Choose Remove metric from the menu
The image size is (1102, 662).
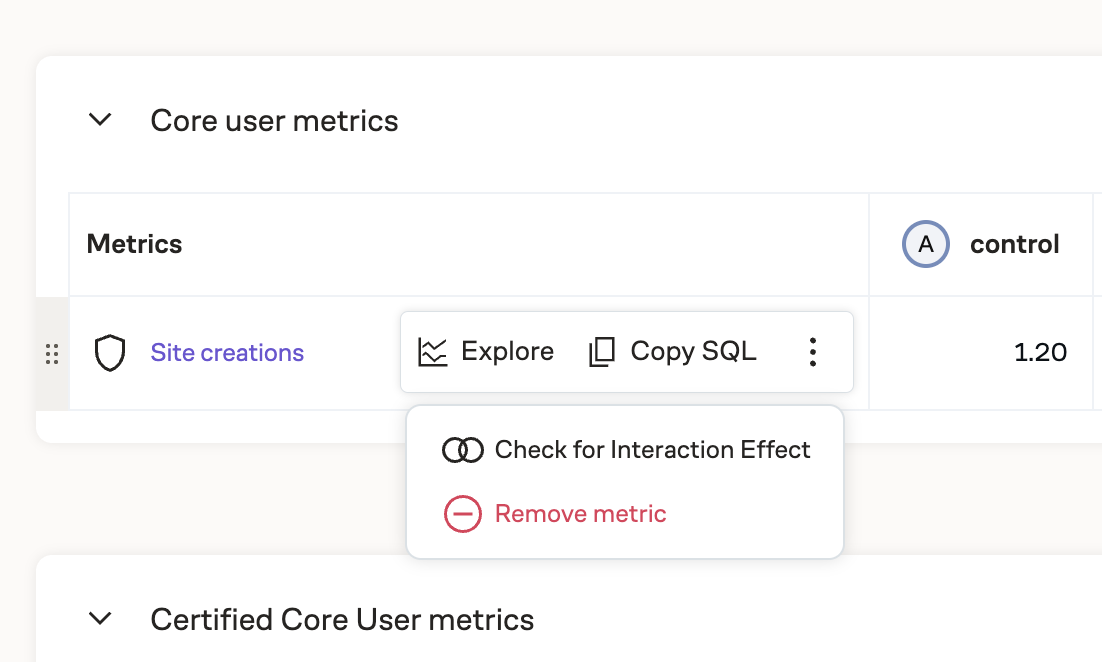(580, 515)
